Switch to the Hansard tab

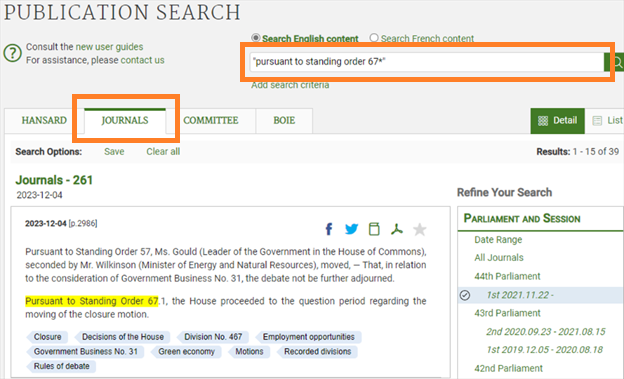[44, 121]
